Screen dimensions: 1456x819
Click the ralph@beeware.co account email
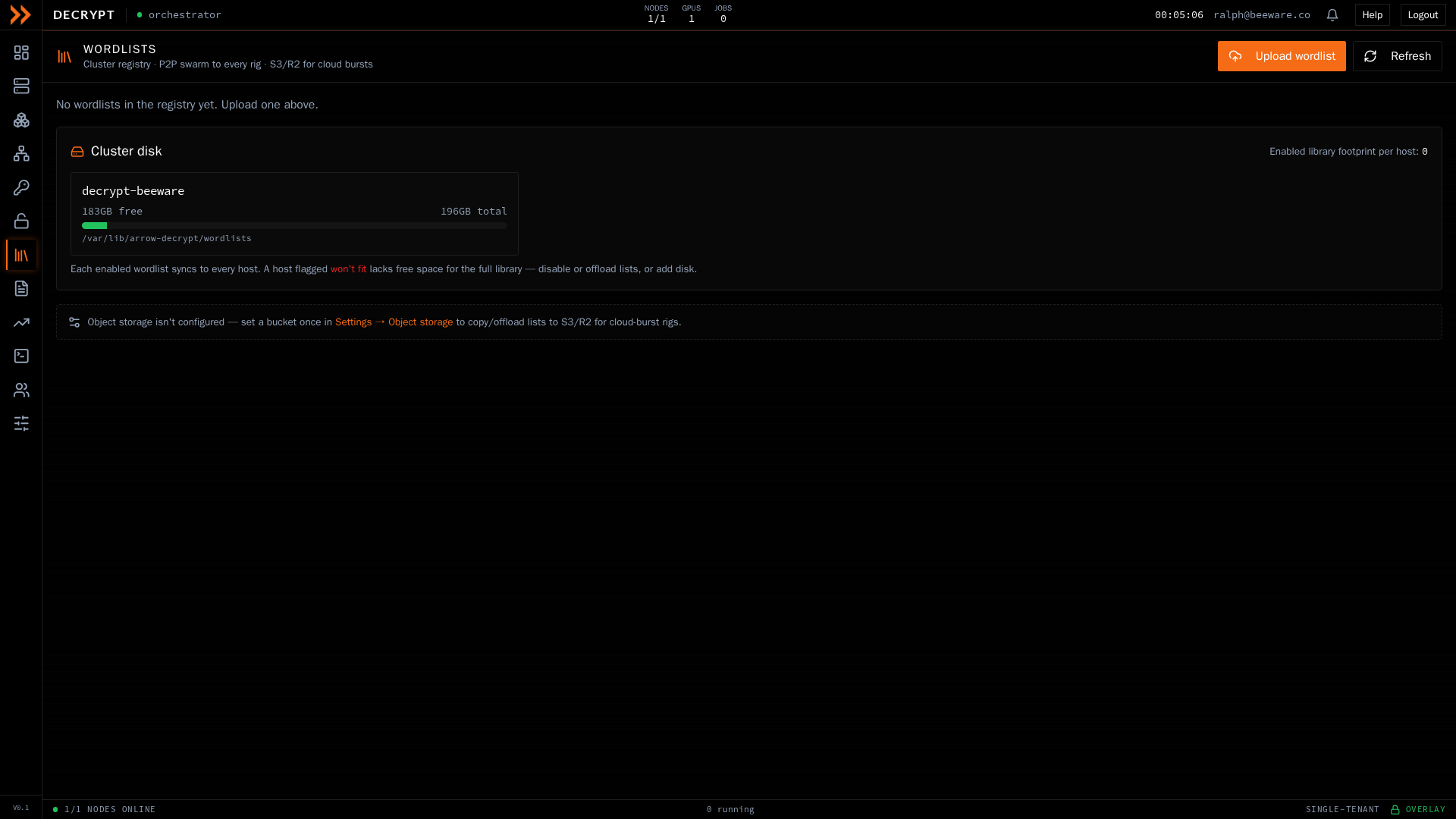click(x=1261, y=14)
